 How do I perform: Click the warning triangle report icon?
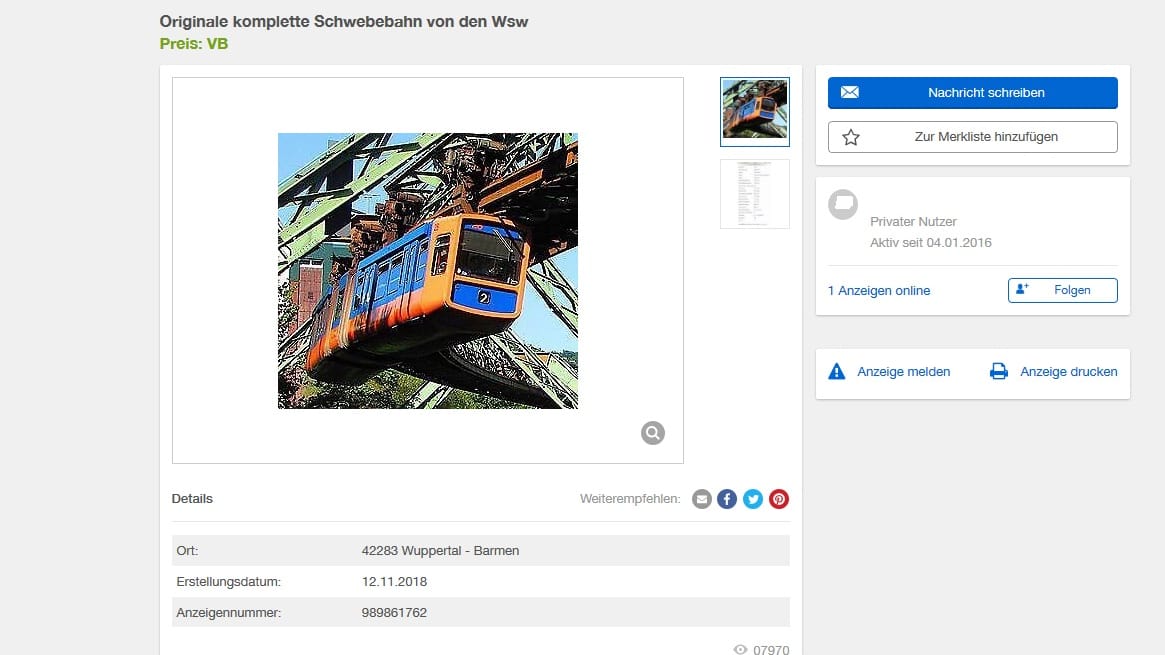point(837,371)
